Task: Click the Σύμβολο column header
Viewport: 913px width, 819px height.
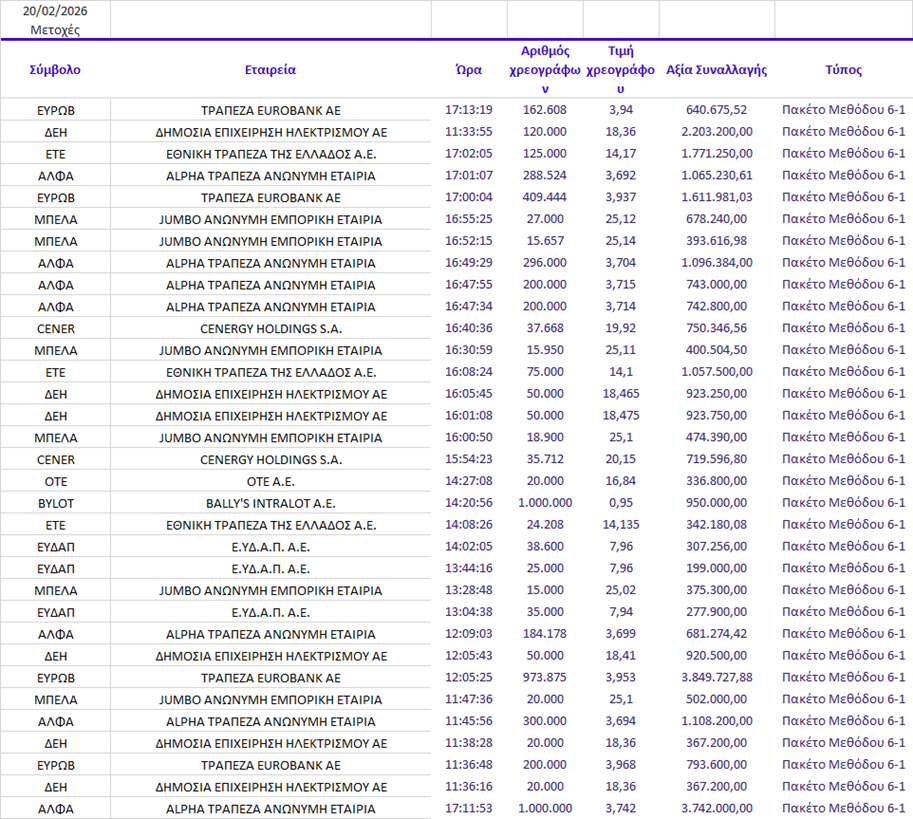Action: pyautogui.click(x=55, y=70)
